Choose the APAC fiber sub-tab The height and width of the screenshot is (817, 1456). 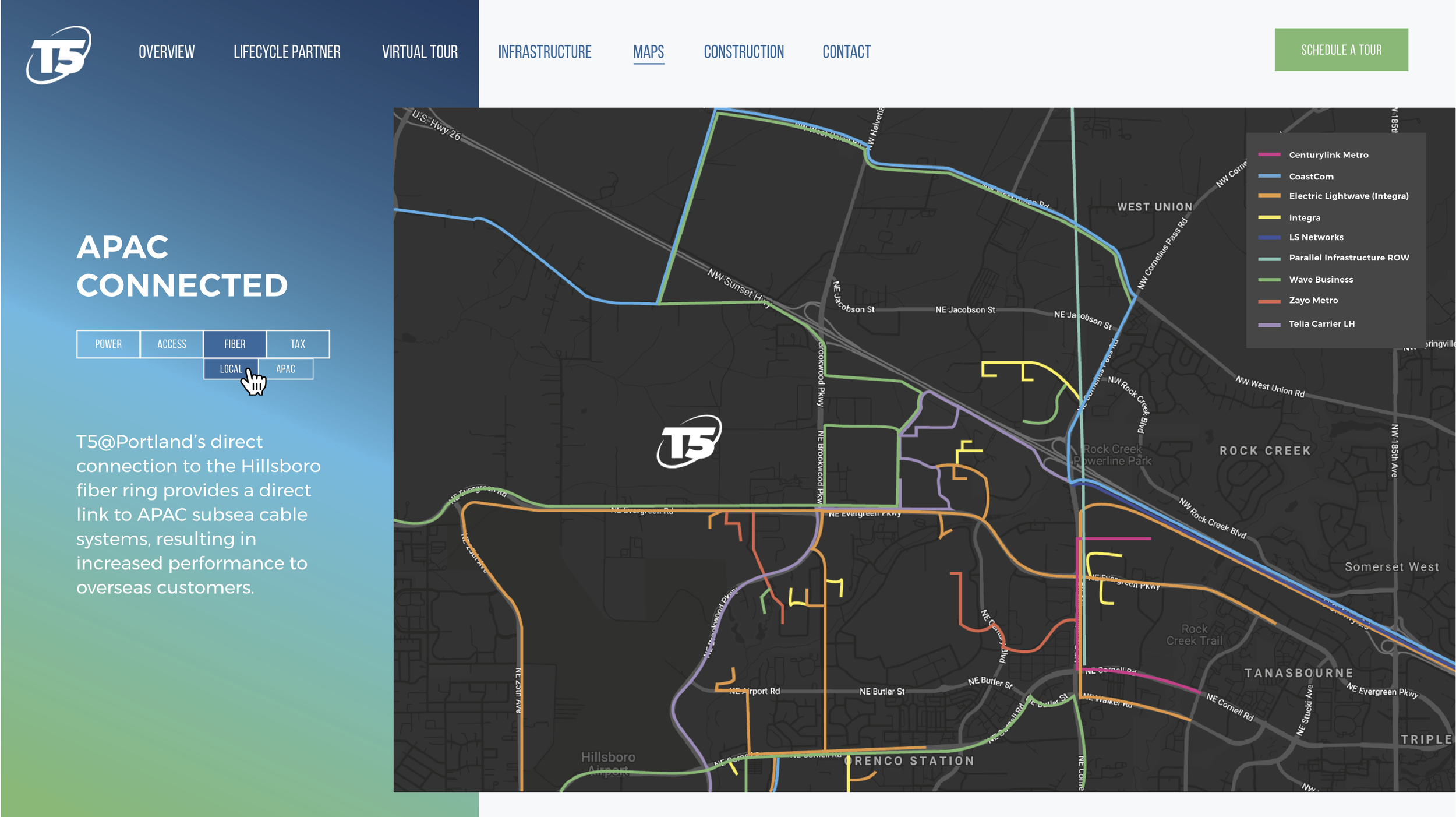tap(285, 369)
